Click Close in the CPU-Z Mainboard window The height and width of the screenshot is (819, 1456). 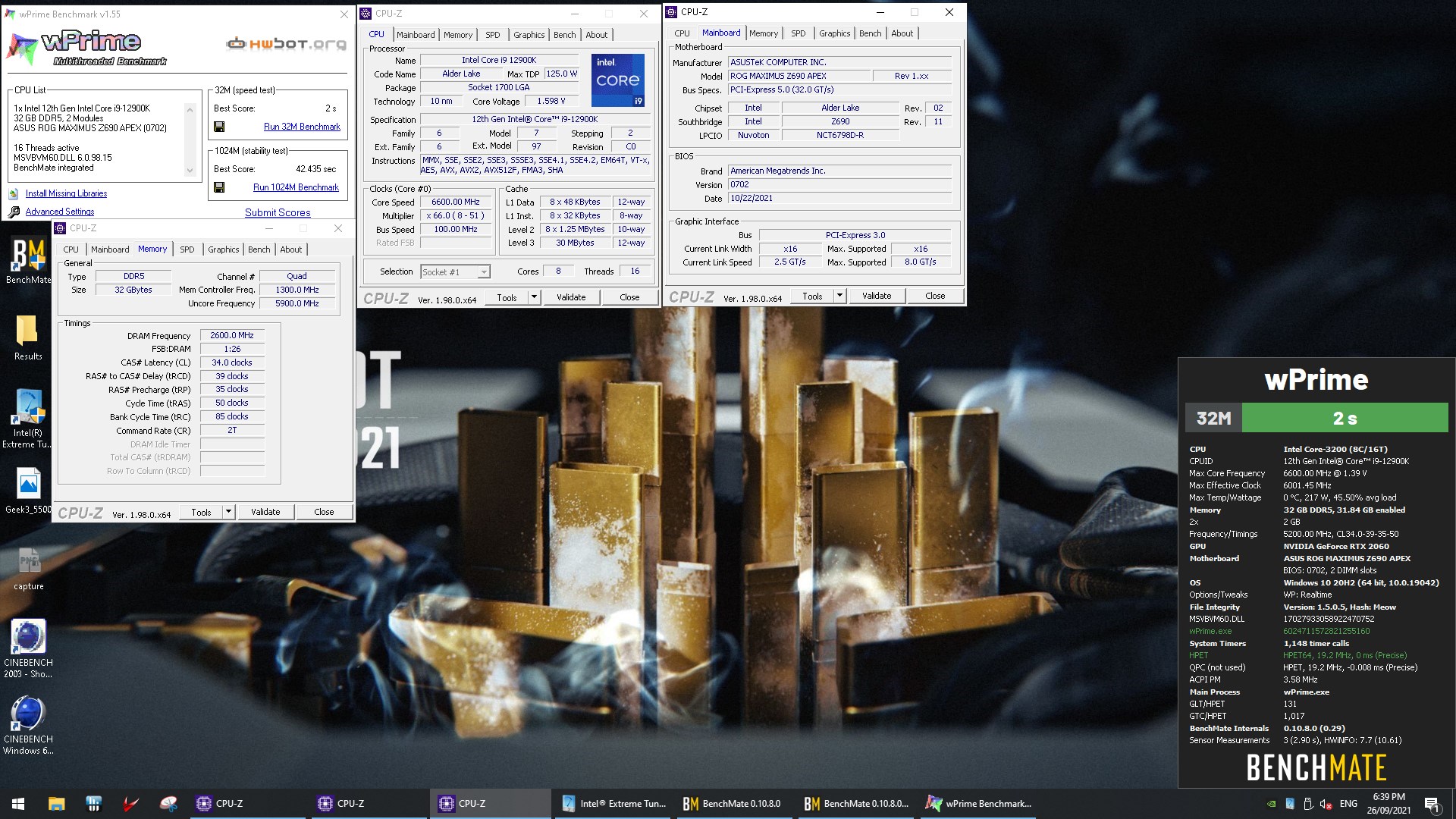point(935,296)
